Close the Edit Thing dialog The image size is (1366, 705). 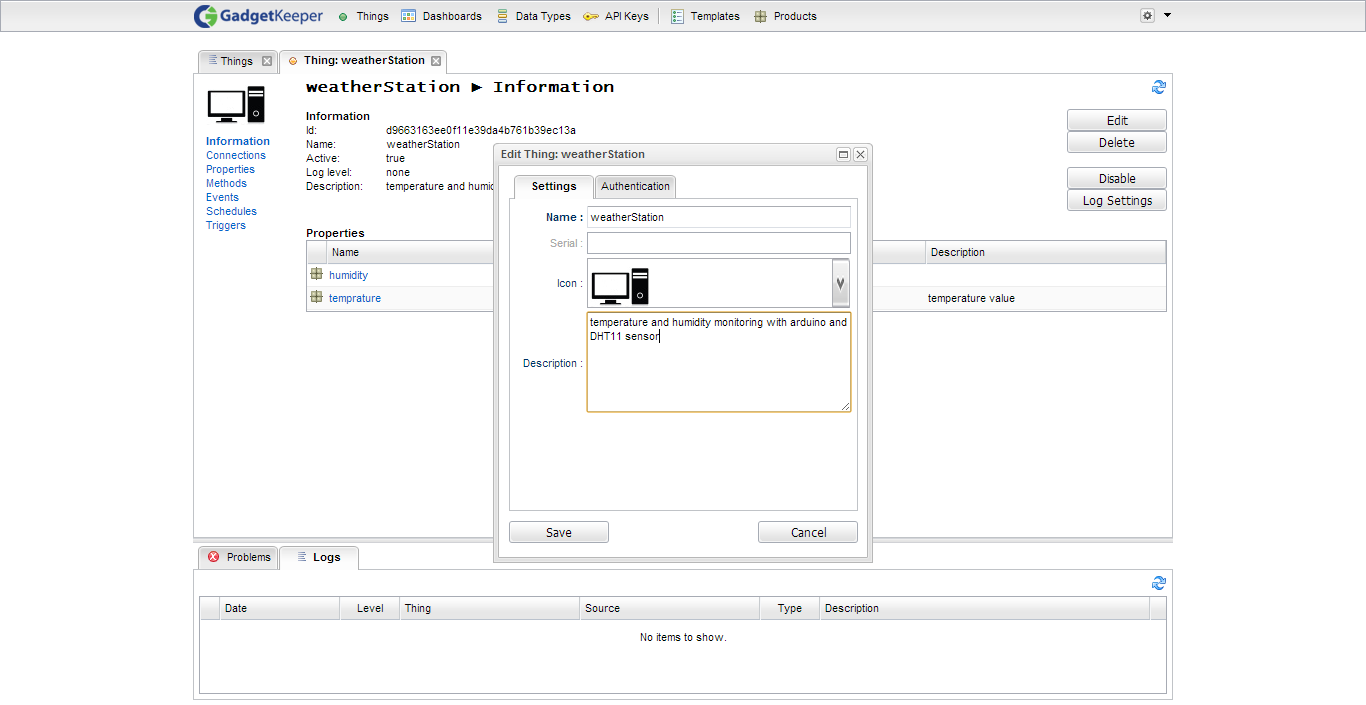point(860,154)
